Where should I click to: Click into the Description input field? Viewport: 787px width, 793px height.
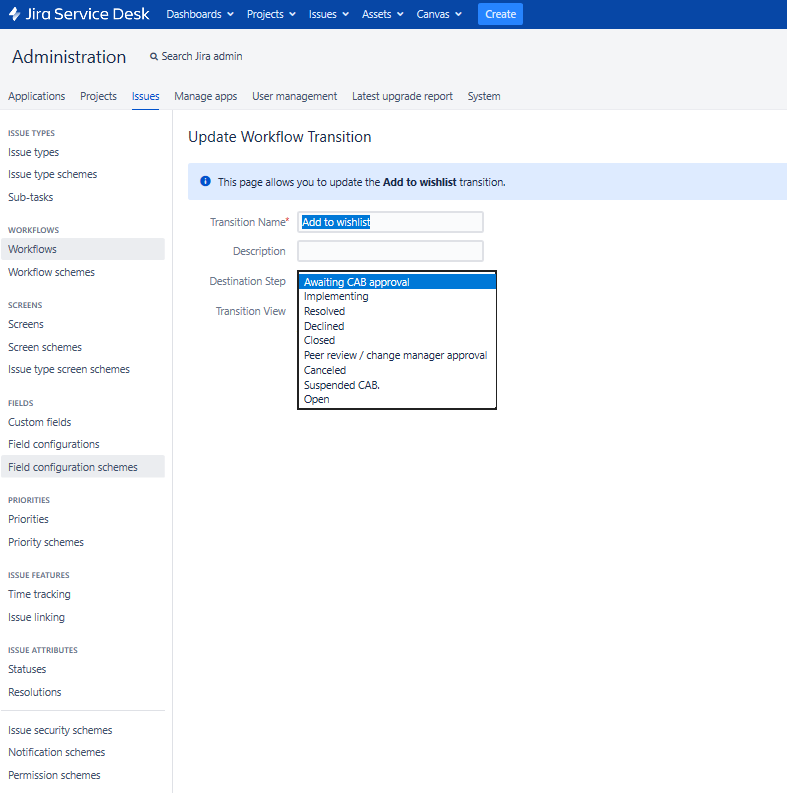coord(390,251)
